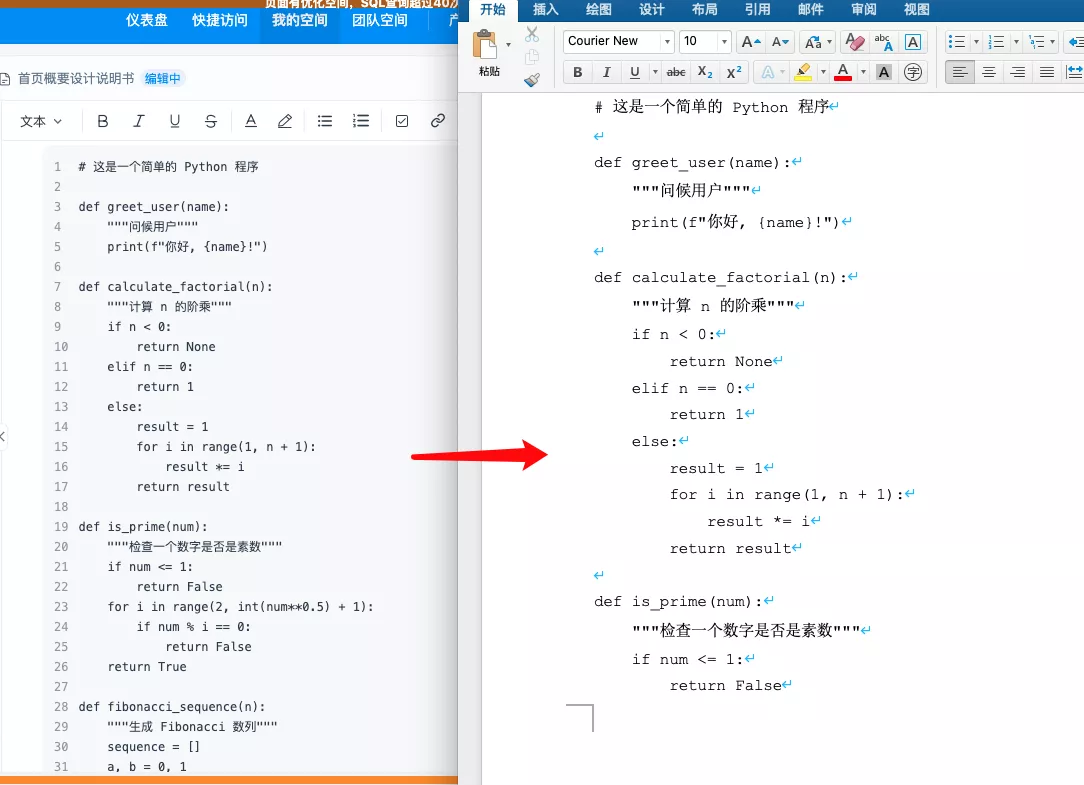Viewport: 1084px width, 785px height.
Task: Toggle Italic in the Word ribbon
Action: tap(606, 72)
